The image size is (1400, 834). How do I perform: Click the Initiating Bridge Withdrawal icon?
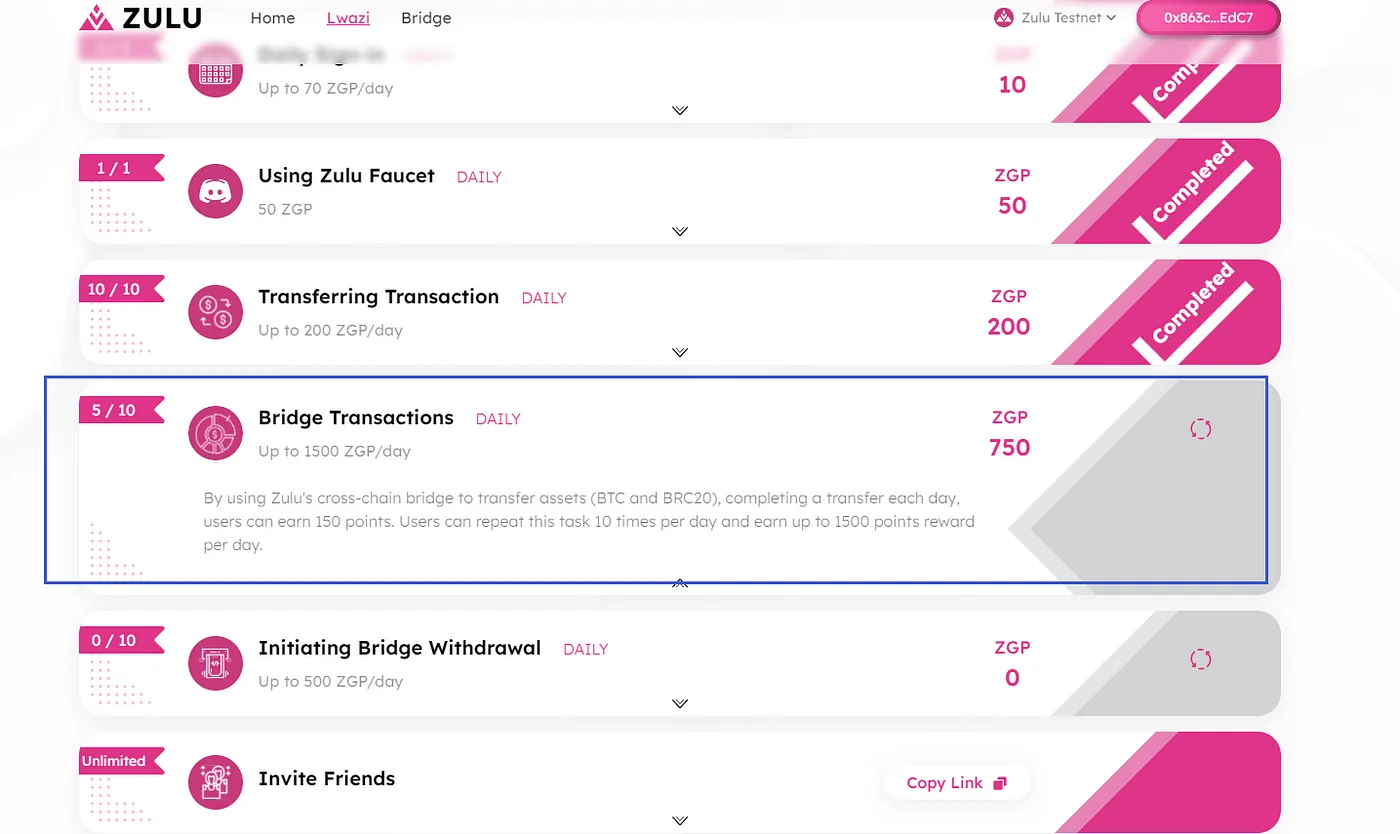click(216, 663)
